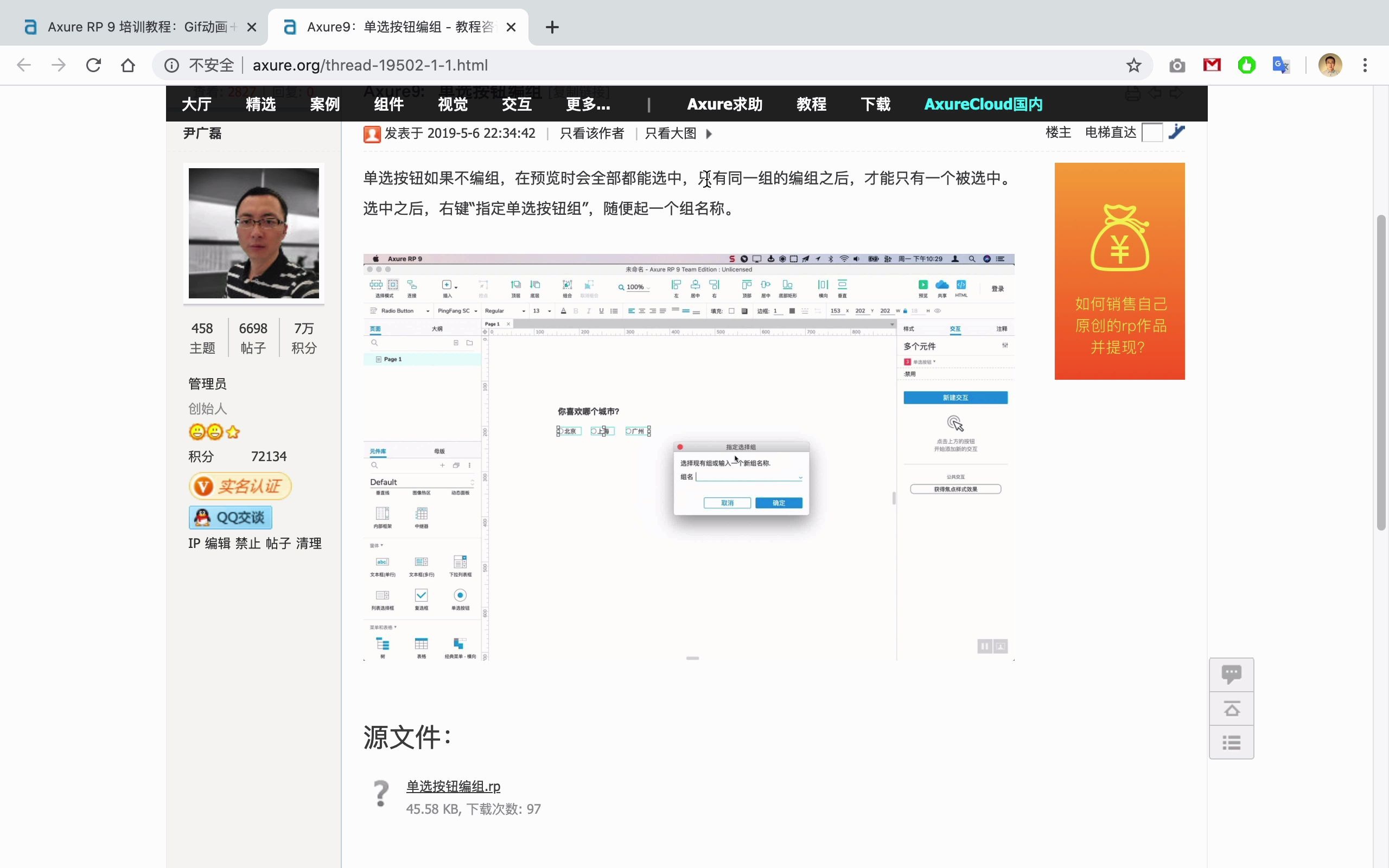Click the 只看该作者 link
1389x868 pixels.
coord(592,134)
